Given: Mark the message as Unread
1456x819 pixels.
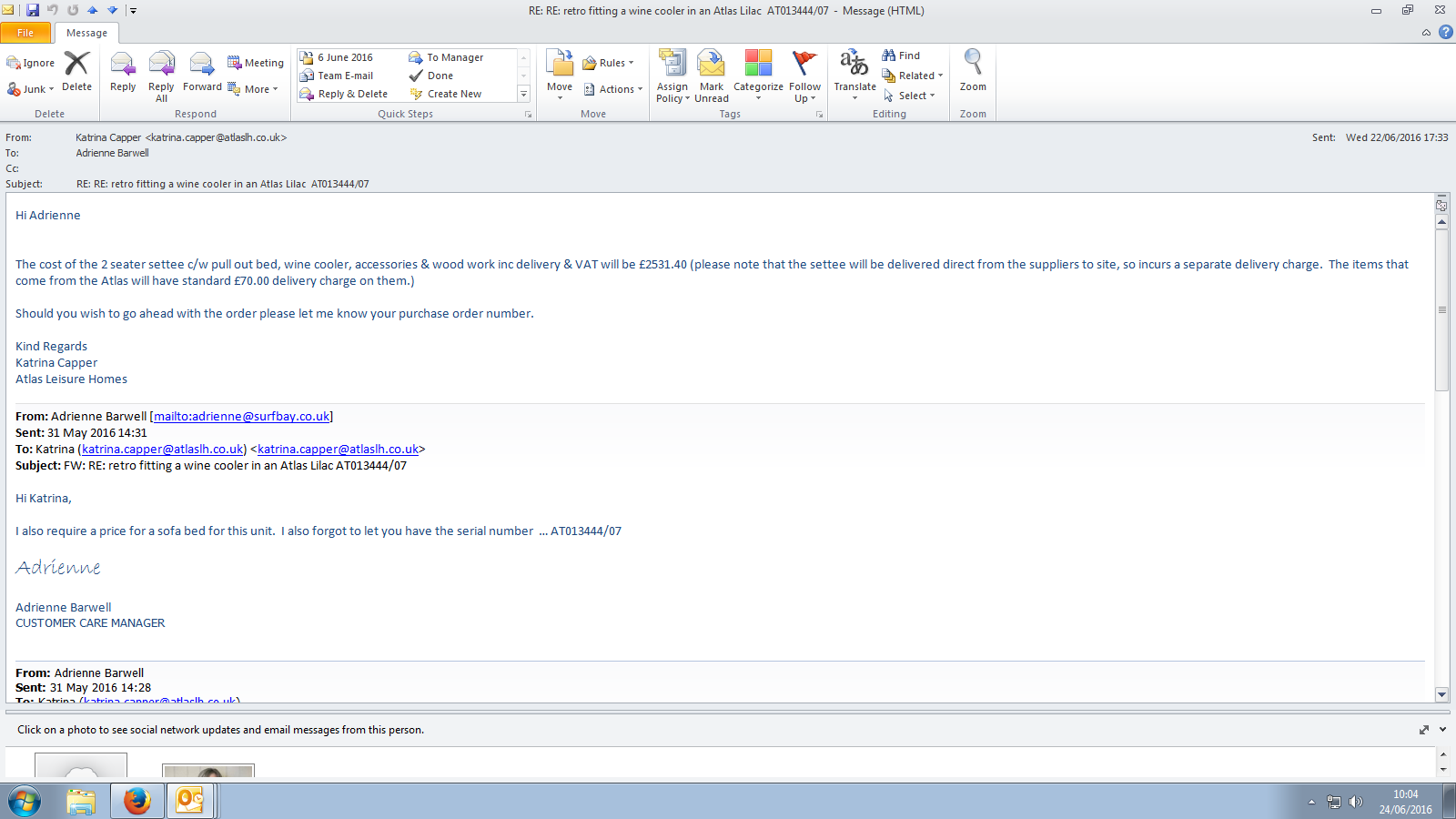Looking at the screenshot, I should point(712,76).
